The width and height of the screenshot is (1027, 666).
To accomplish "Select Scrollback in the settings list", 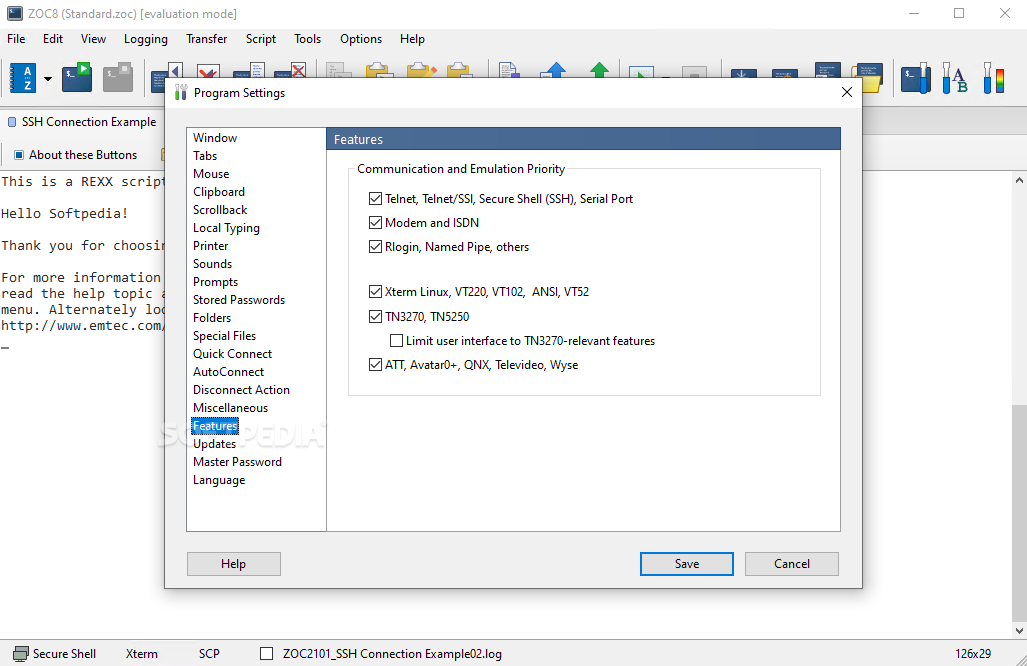I will click(x=220, y=210).
